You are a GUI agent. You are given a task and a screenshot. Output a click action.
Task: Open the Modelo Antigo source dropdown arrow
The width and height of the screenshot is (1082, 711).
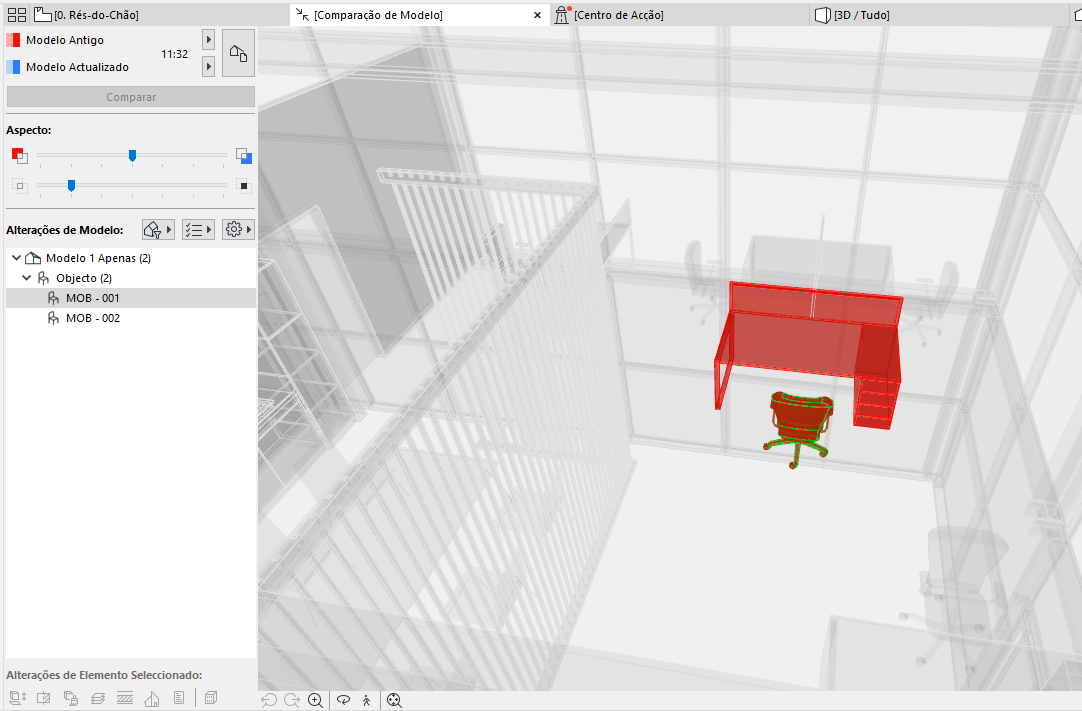click(208, 40)
